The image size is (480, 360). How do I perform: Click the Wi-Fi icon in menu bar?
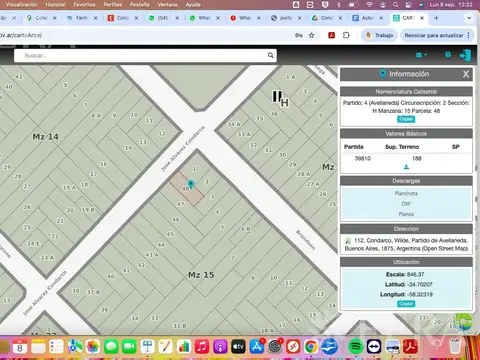pos(369,5)
